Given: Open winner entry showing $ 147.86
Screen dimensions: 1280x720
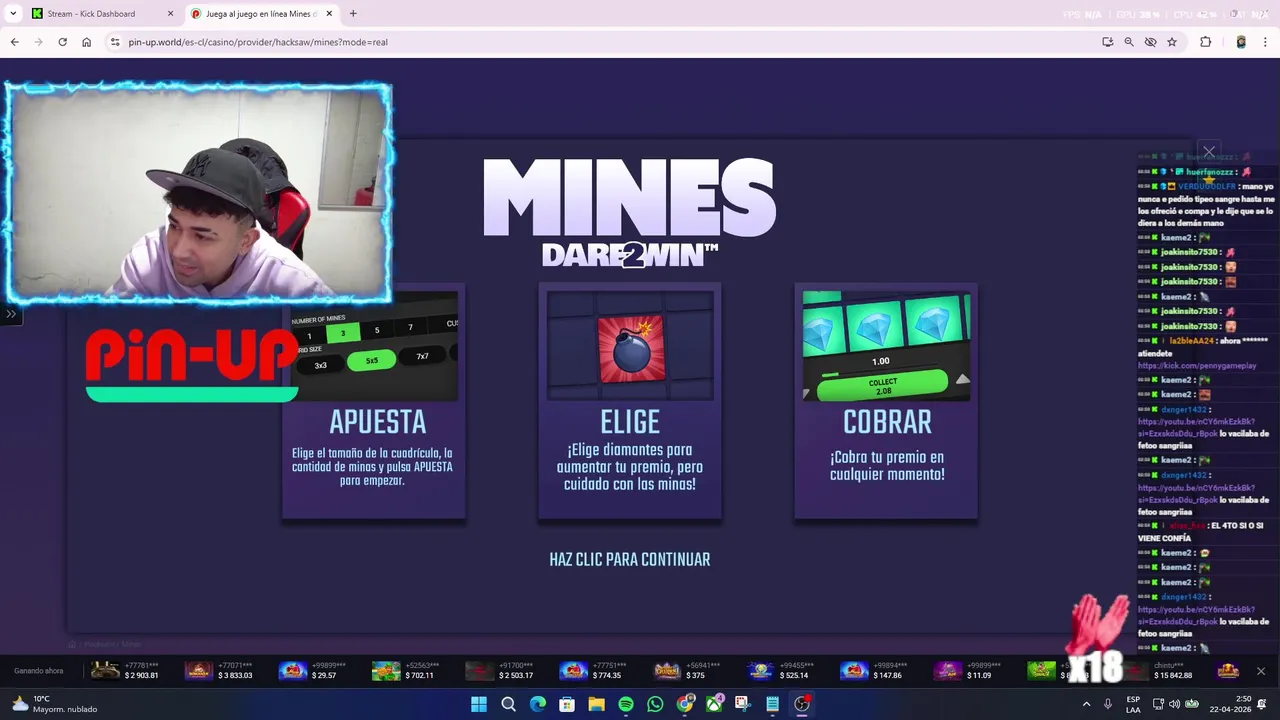Looking at the screenshot, I should (873, 671).
